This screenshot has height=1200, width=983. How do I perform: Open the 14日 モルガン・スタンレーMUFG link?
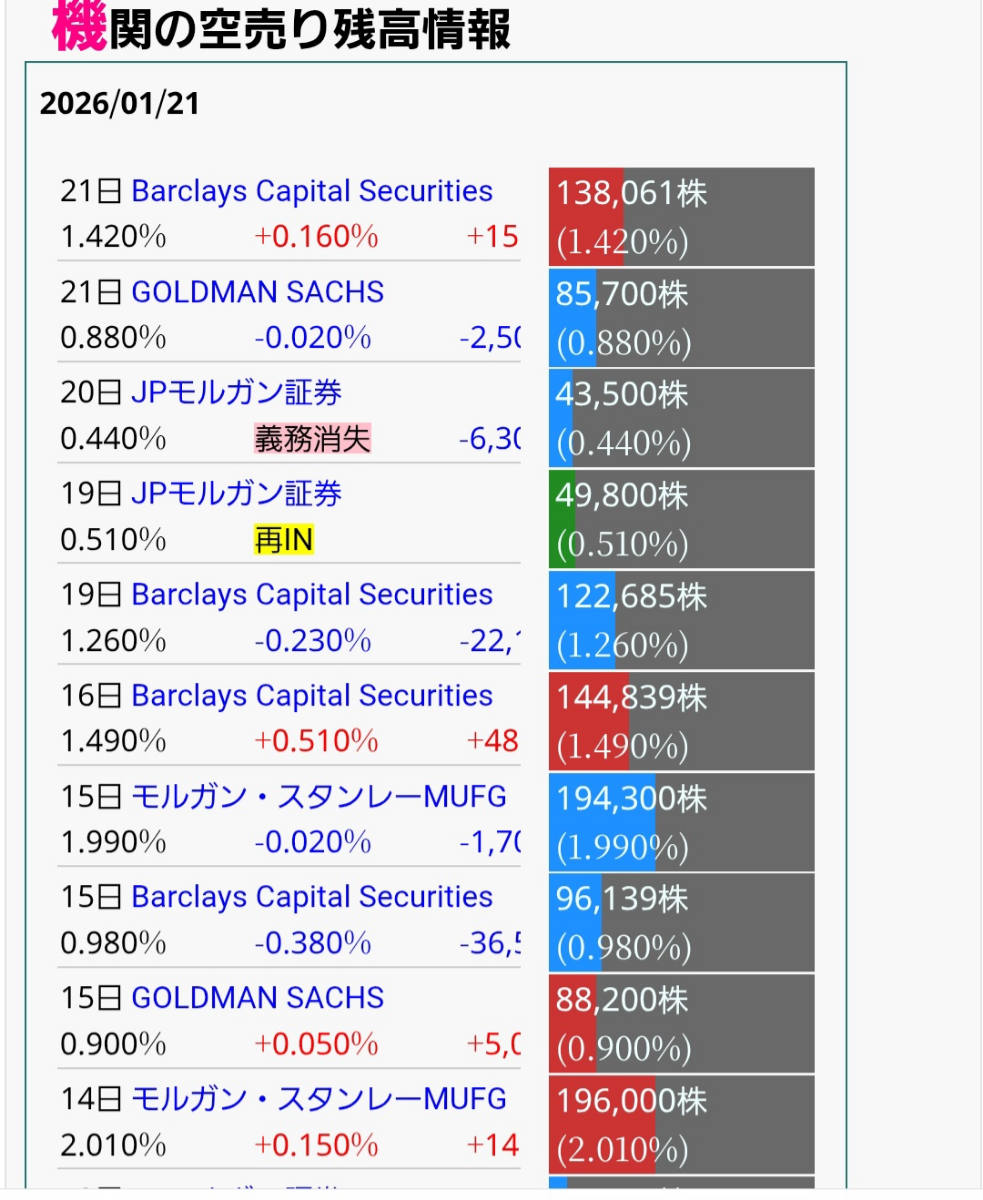[x=318, y=1099]
